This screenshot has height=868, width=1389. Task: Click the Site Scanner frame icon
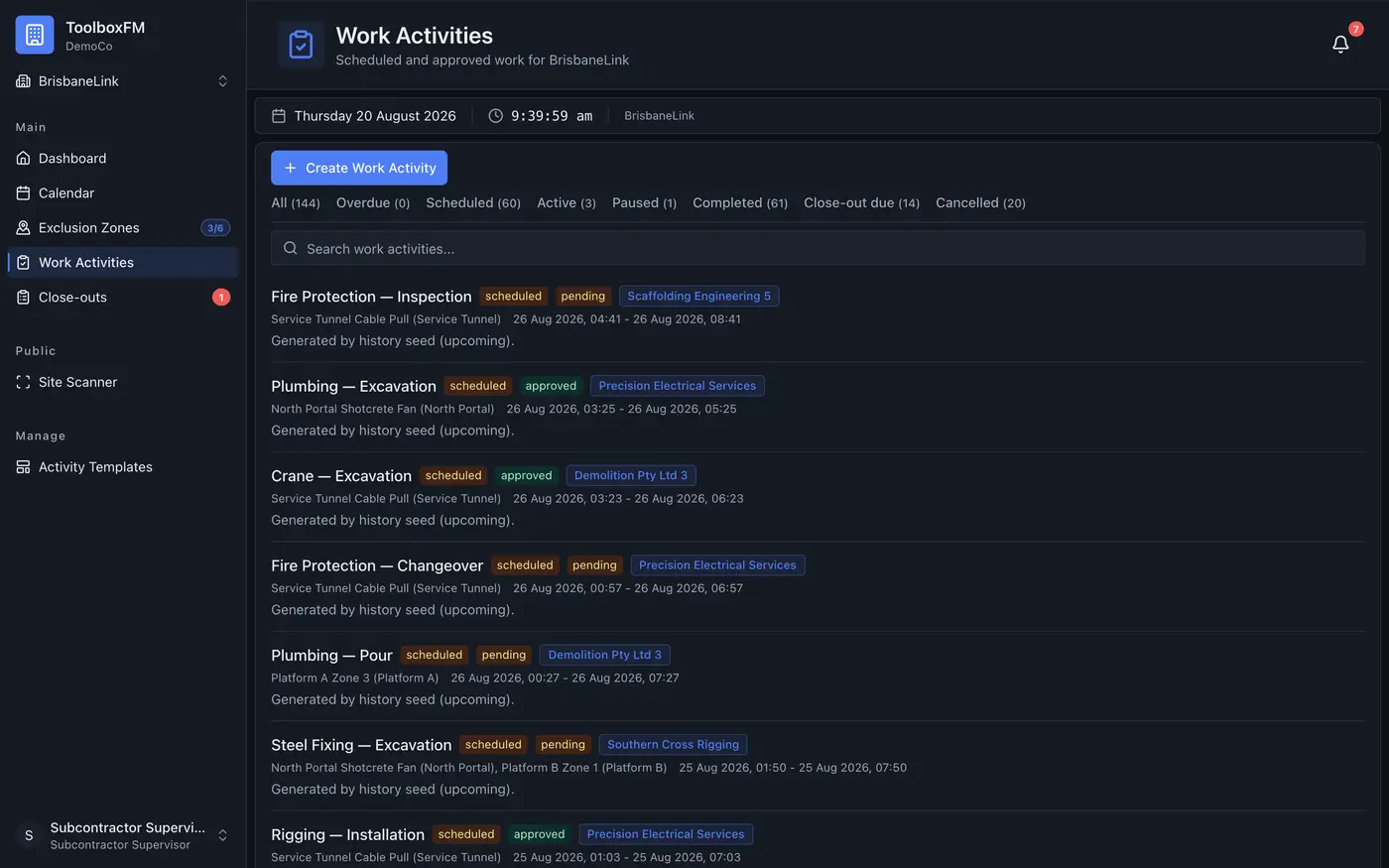coord(23,382)
